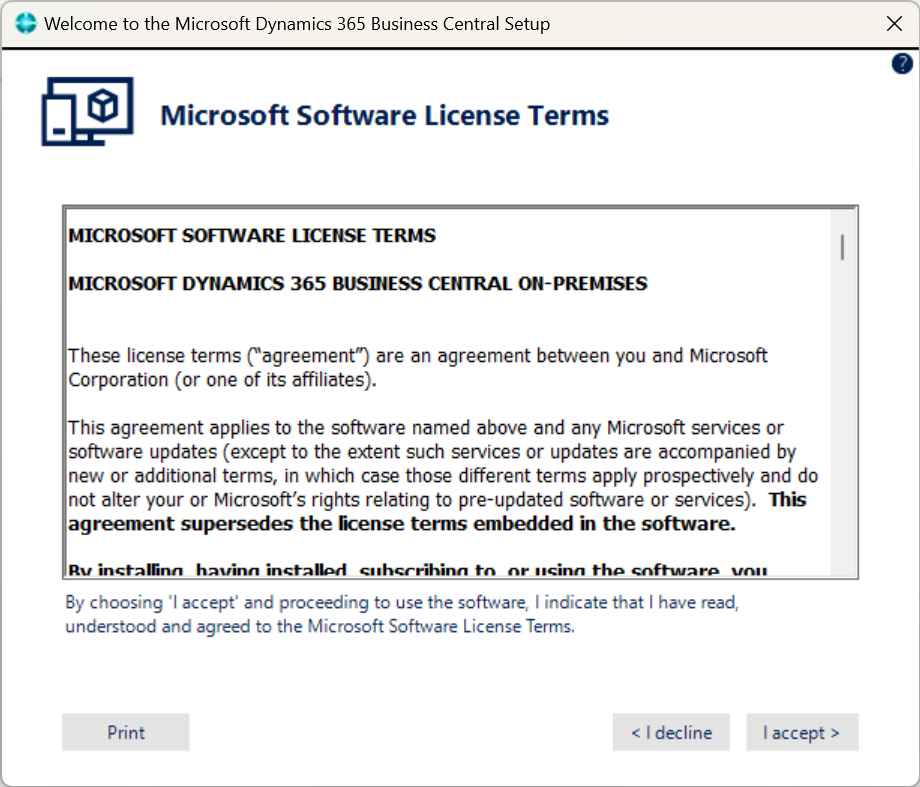Click the BUSINESS CENTRAL ON-PREMISES title line
Screen dimensions: 920x787
[358, 283]
